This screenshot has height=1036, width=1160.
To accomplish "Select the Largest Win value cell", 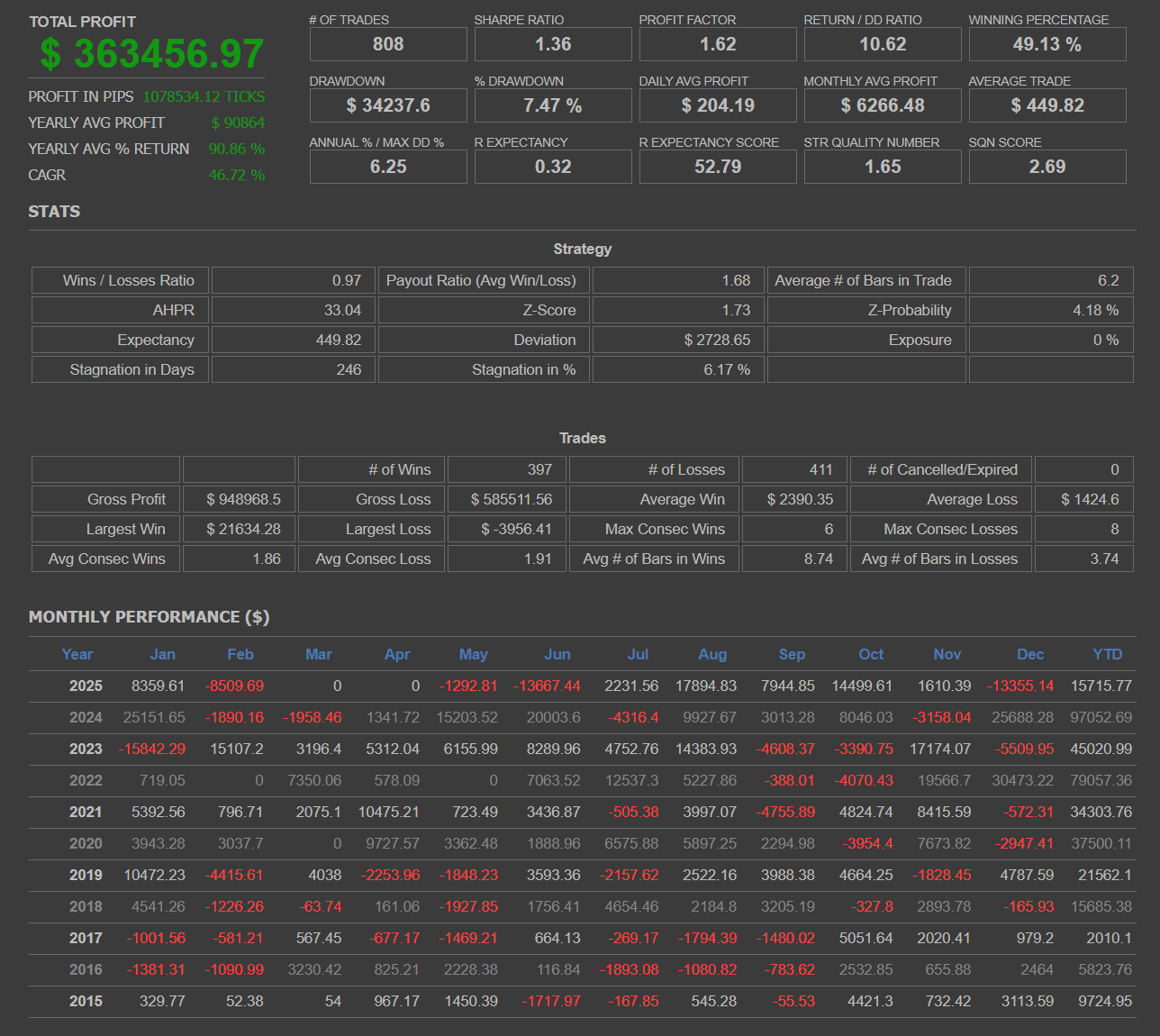I will tap(239, 529).
